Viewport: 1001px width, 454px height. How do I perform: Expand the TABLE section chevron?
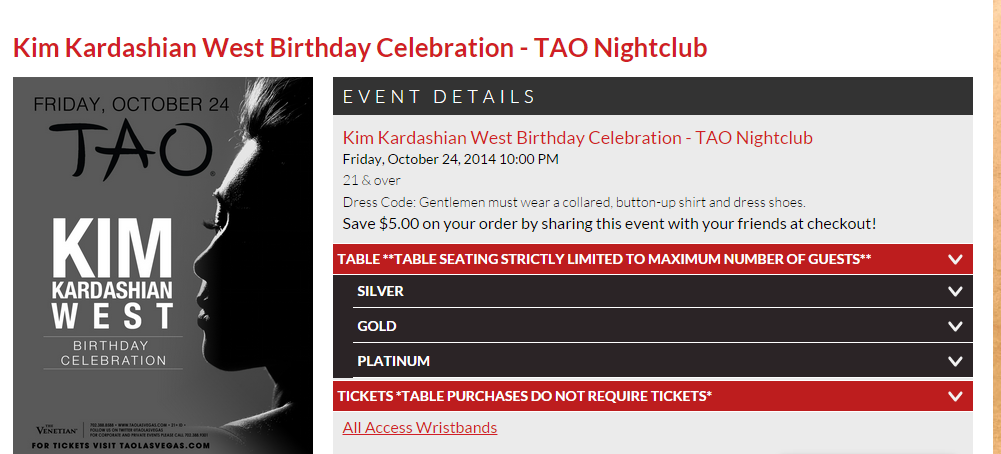click(x=955, y=259)
